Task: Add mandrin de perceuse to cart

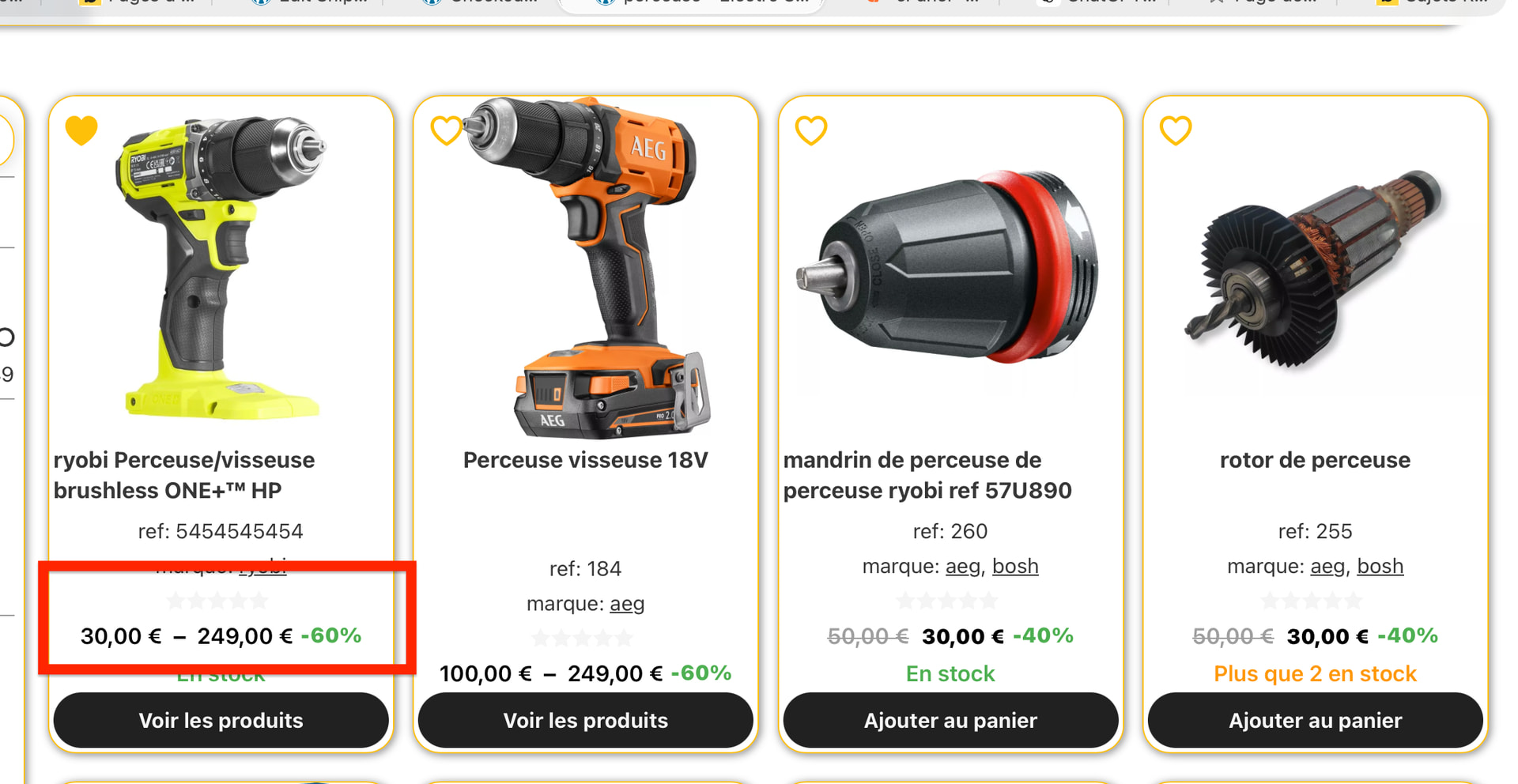Action: [x=950, y=721]
